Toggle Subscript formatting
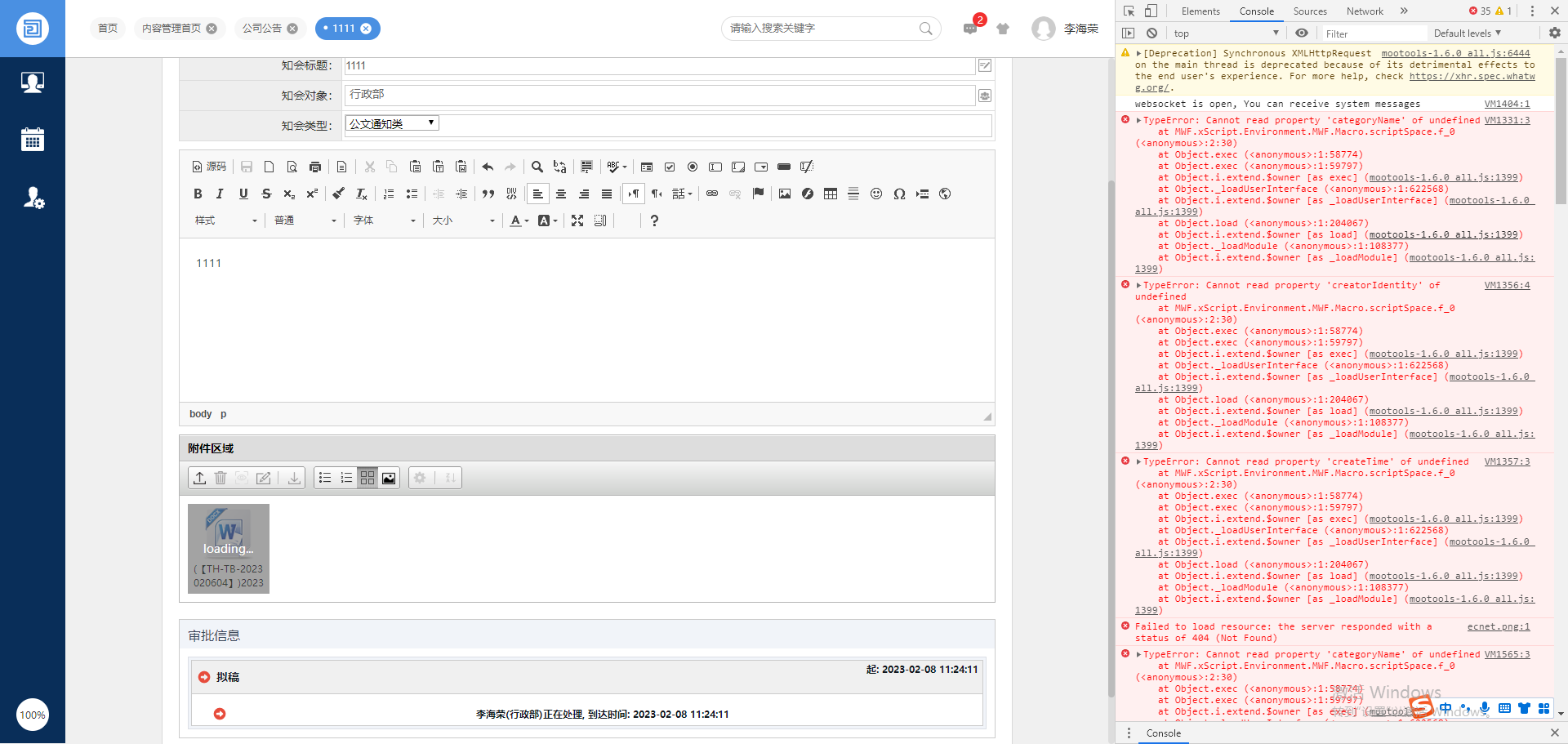The height and width of the screenshot is (744, 1568). click(x=289, y=194)
